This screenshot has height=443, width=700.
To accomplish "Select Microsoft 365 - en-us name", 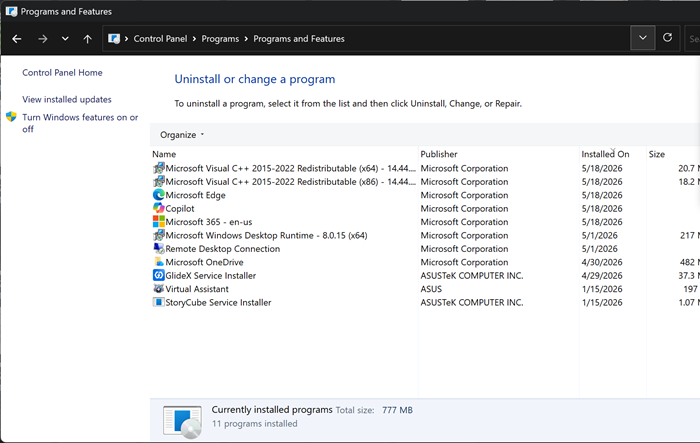I will tap(209, 222).
